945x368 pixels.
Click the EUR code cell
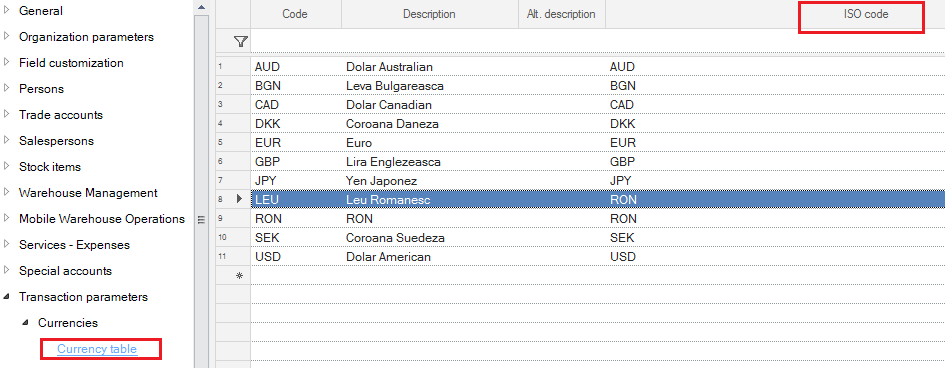pos(296,143)
